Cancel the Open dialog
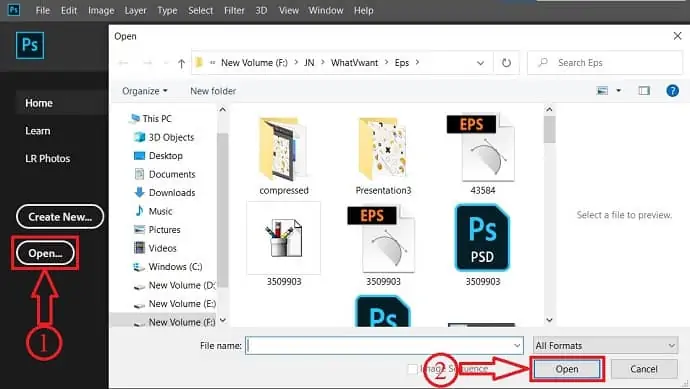This screenshot has height=389, width=690. point(644,369)
